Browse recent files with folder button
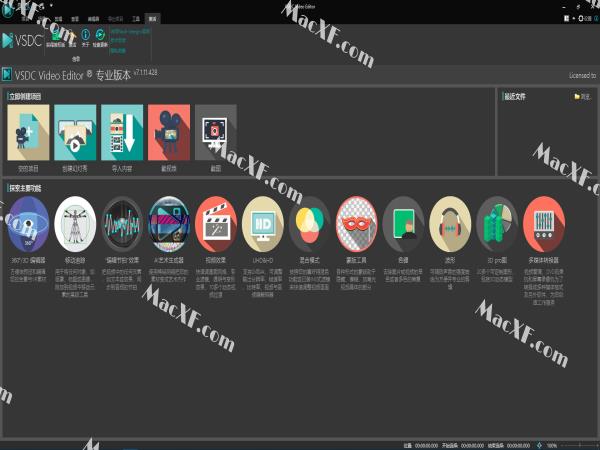 coord(582,97)
